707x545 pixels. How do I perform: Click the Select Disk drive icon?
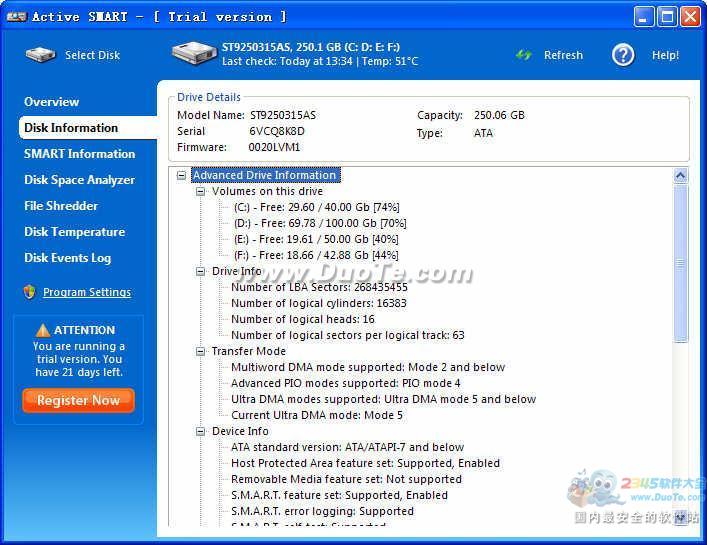pos(41,55)
